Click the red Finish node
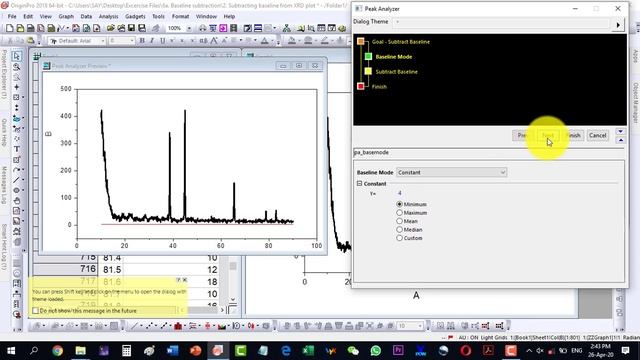Screen dimensions: 640x360 tap(360, 86)
